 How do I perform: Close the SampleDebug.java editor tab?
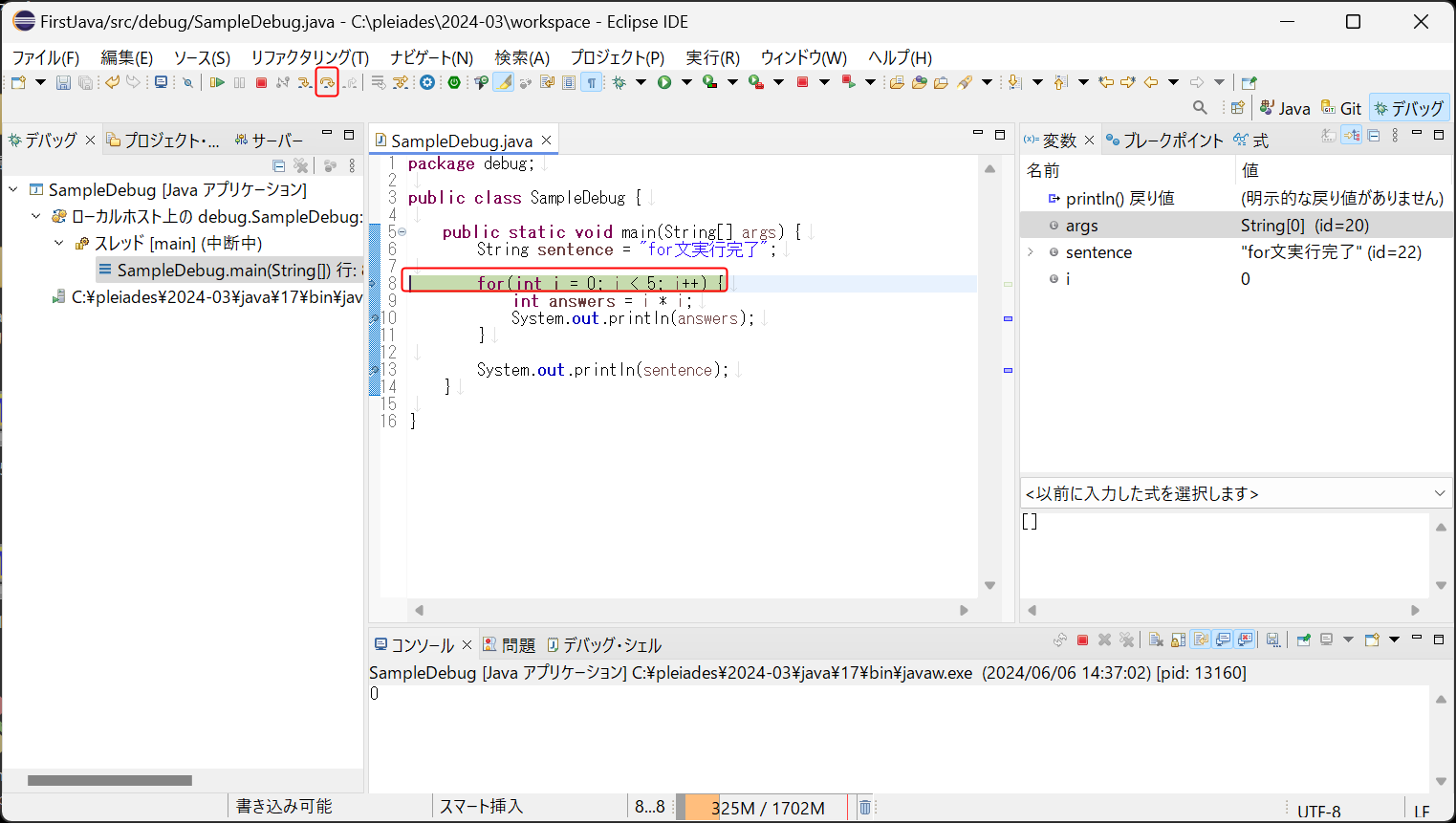(547, 141)
